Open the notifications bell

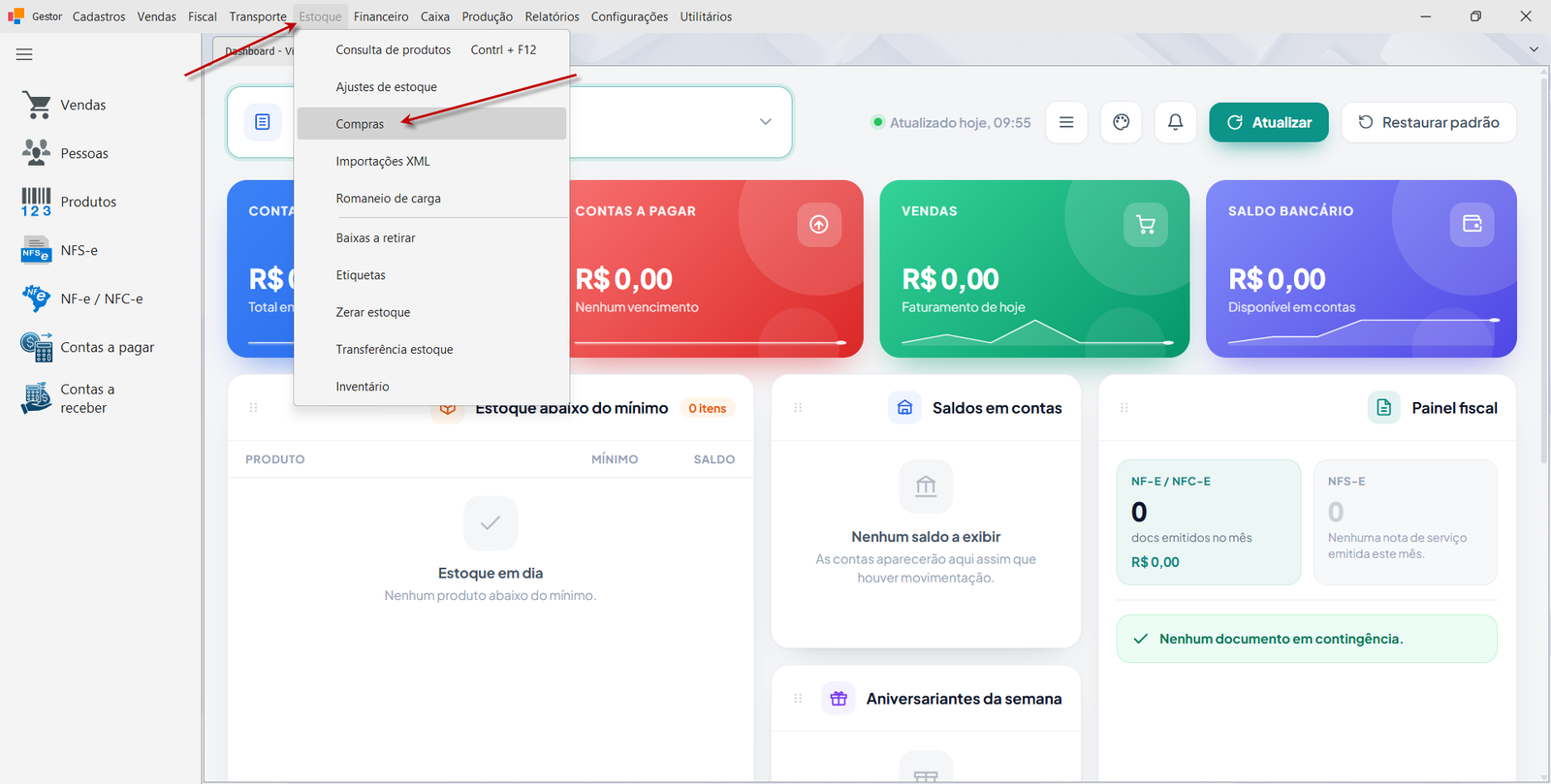pos(1176,122)
